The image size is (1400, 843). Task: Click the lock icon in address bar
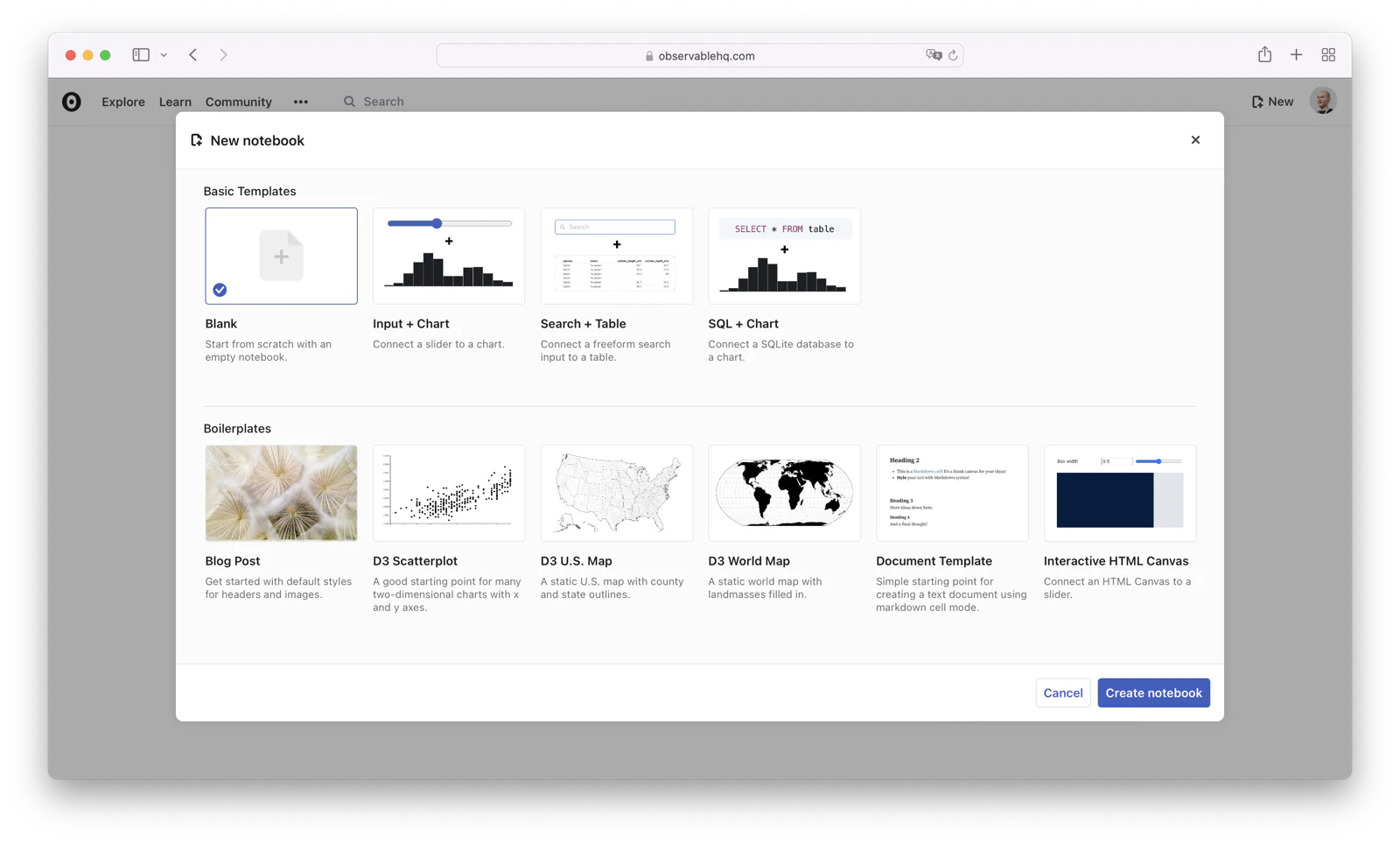[649, 56]
